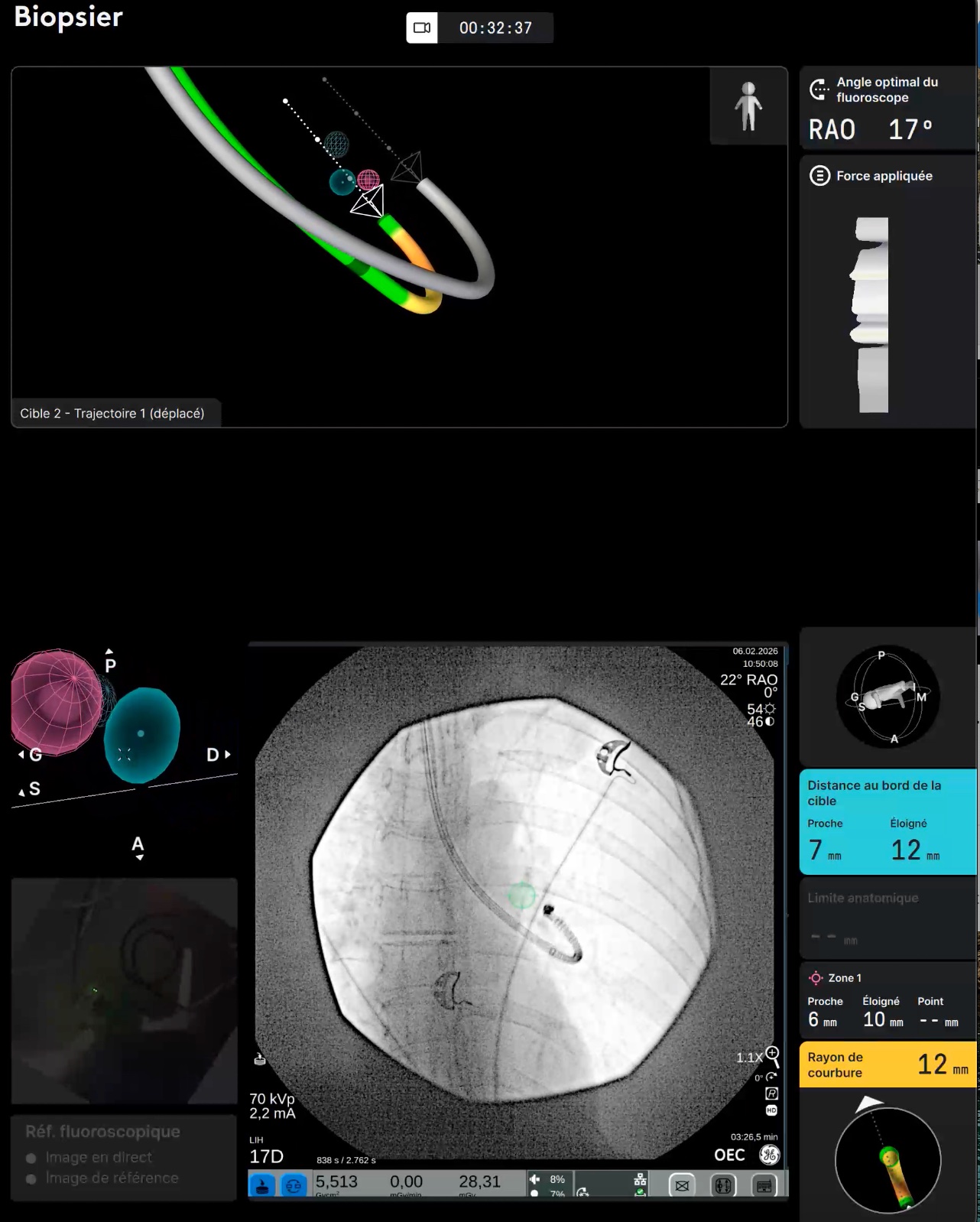Click the blue fluoro mode button
Screen dimensions: 980x1222
click(263, 1185)
